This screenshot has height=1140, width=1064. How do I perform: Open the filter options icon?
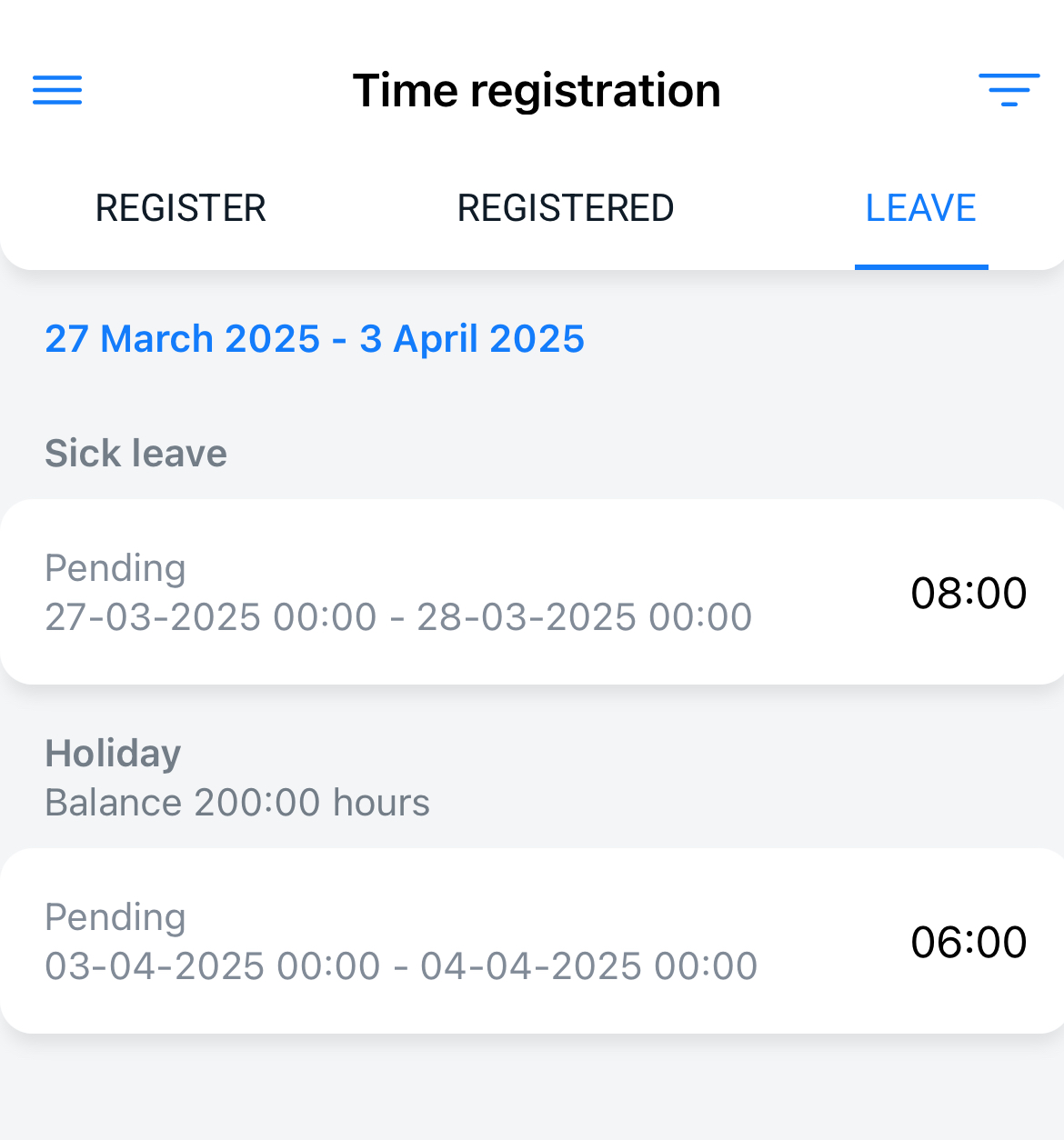tap(1009, 90)
